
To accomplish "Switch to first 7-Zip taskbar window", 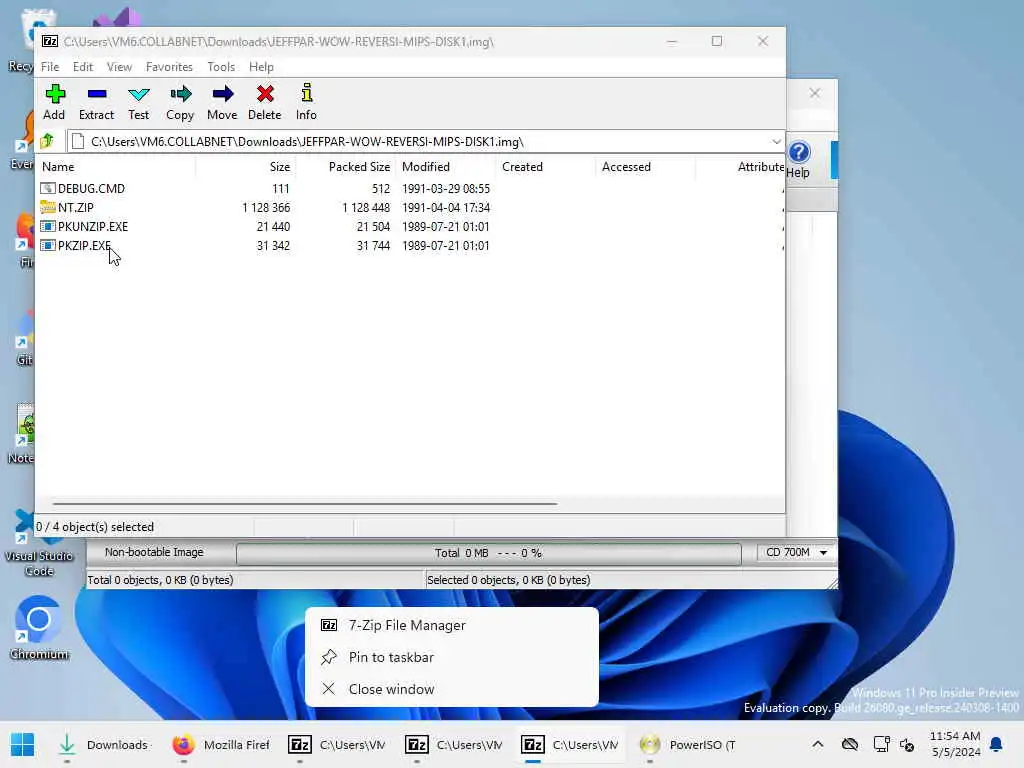I will pos(337,744).
